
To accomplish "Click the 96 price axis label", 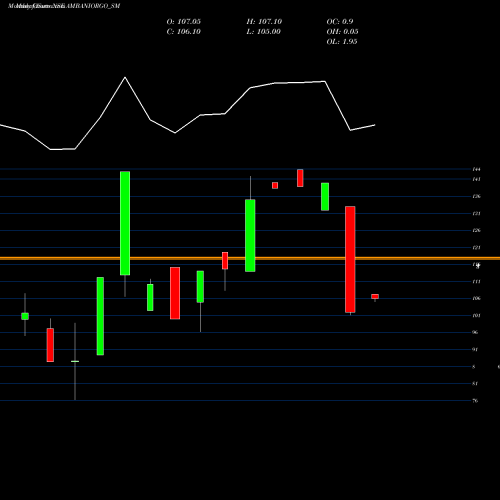I will (475, 332).
